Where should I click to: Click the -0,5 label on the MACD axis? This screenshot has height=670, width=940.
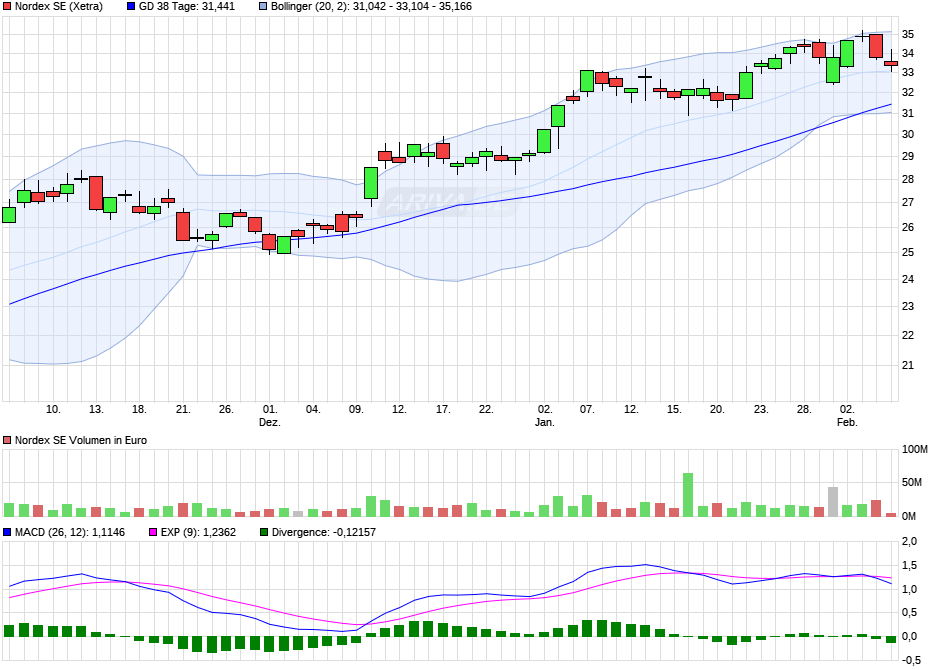click(911, 660)
